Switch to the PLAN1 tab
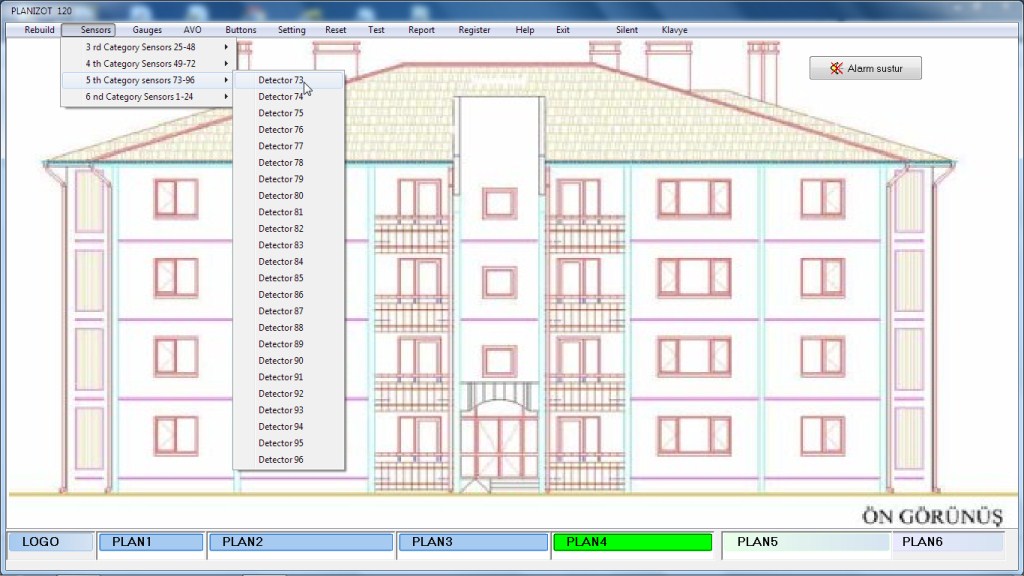The image size is (1024, 576). click(150, 542)
